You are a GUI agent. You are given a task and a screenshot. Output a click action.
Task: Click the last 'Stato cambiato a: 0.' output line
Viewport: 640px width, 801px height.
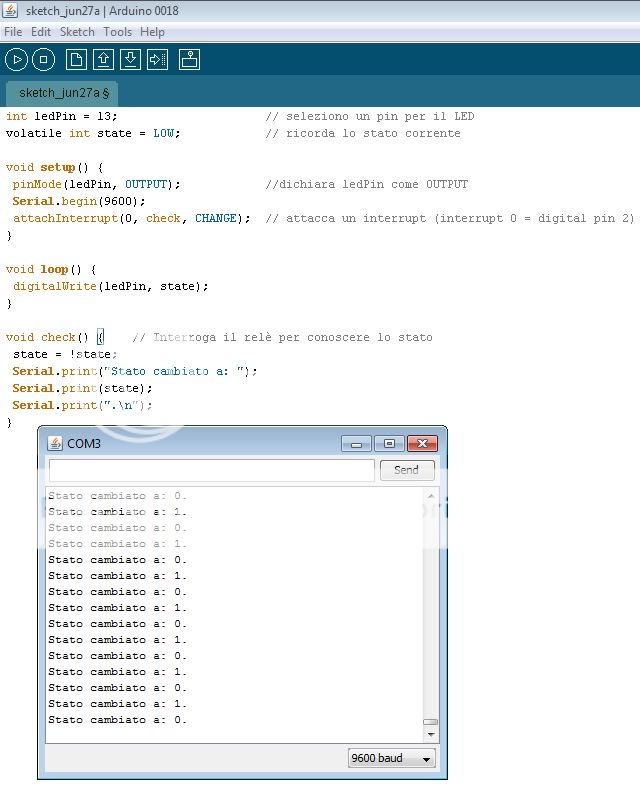[117, 720]
